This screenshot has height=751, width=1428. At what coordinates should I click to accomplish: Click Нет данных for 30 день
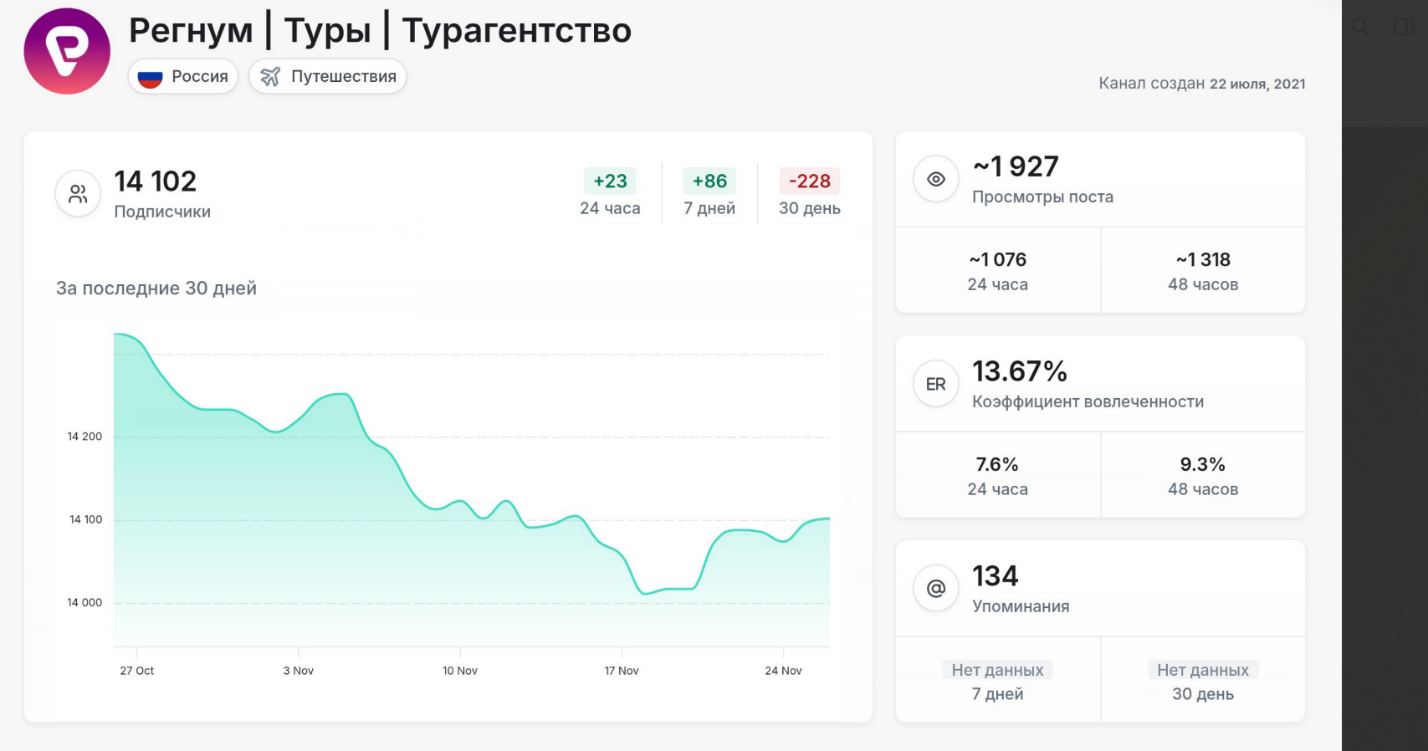point(1203,670)
